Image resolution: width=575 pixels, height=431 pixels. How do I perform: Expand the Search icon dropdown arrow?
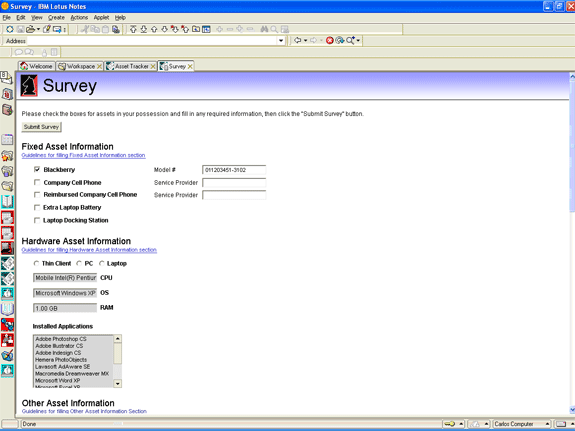pyautogui.click(x=358, y=40)
